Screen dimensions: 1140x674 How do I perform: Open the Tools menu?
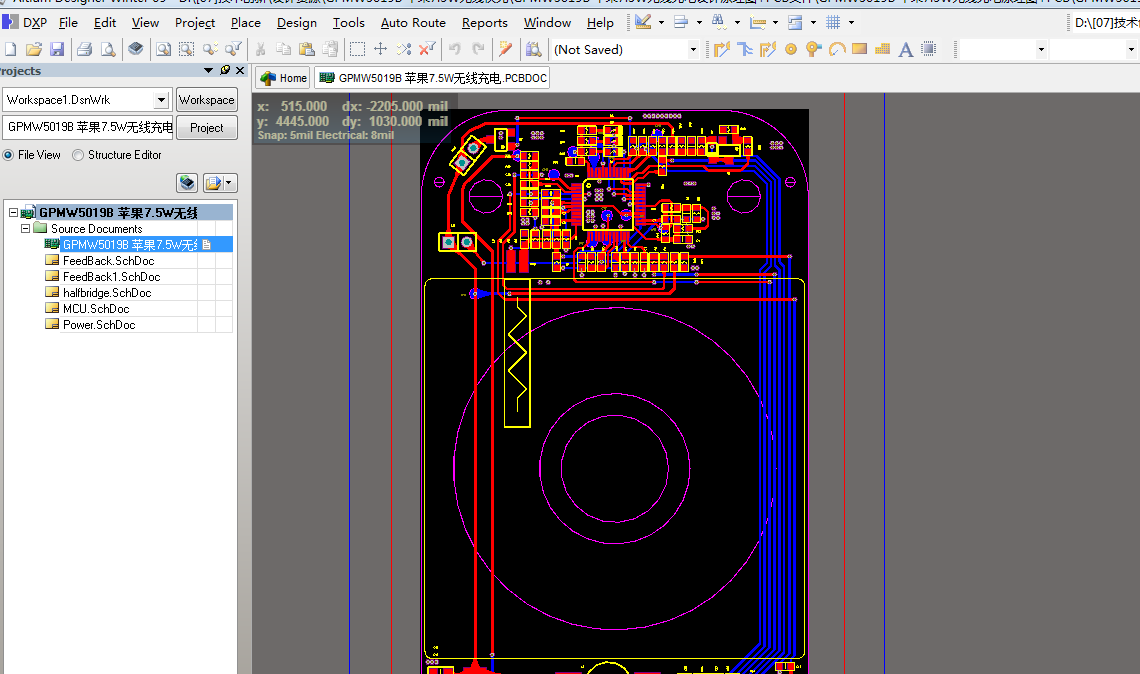point(348,23)
